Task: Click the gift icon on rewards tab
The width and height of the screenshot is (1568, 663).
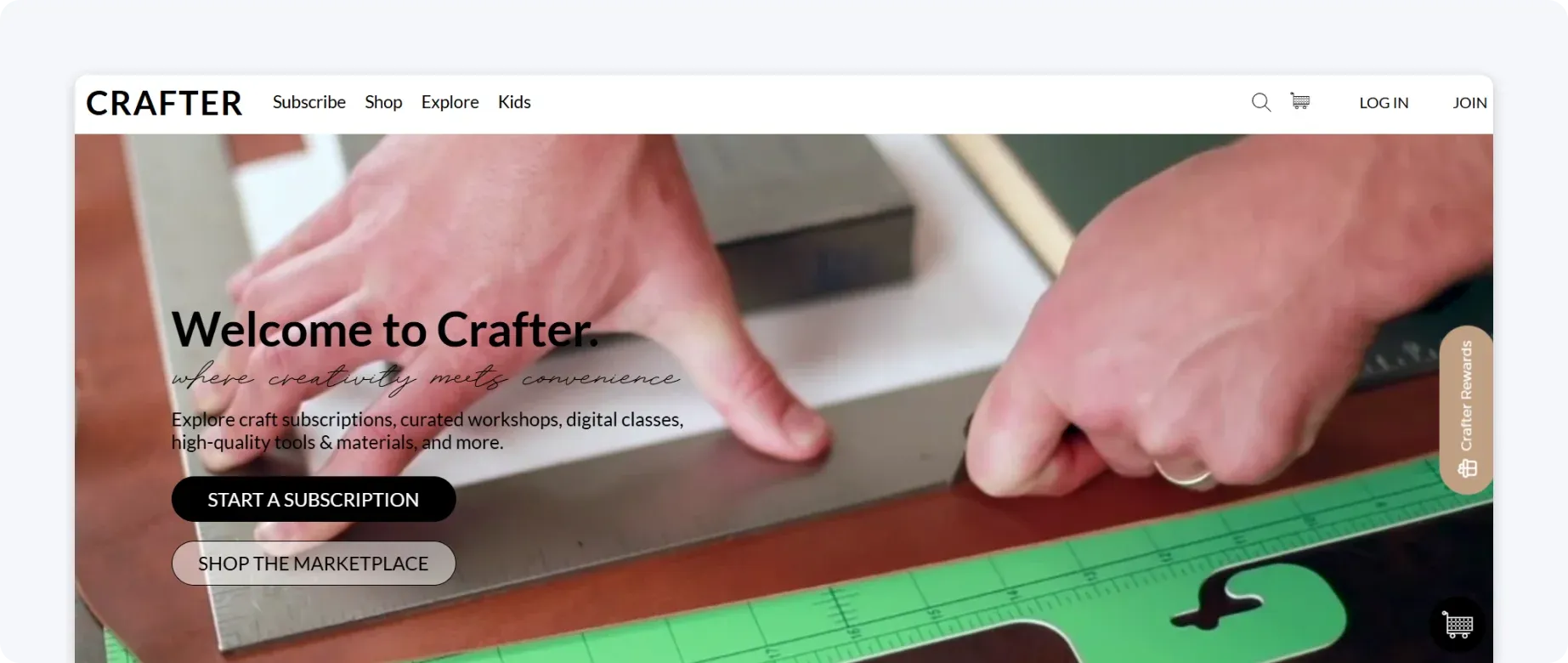Action: [x=1468, y=468]
